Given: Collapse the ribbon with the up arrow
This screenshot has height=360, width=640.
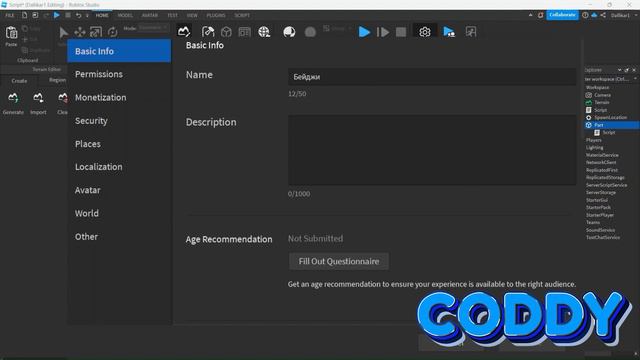Looking at the screenshot, I should click(x=530, y=15).
